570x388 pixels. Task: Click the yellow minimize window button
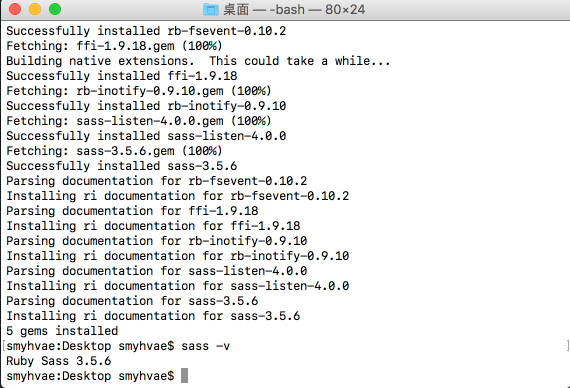35,9
